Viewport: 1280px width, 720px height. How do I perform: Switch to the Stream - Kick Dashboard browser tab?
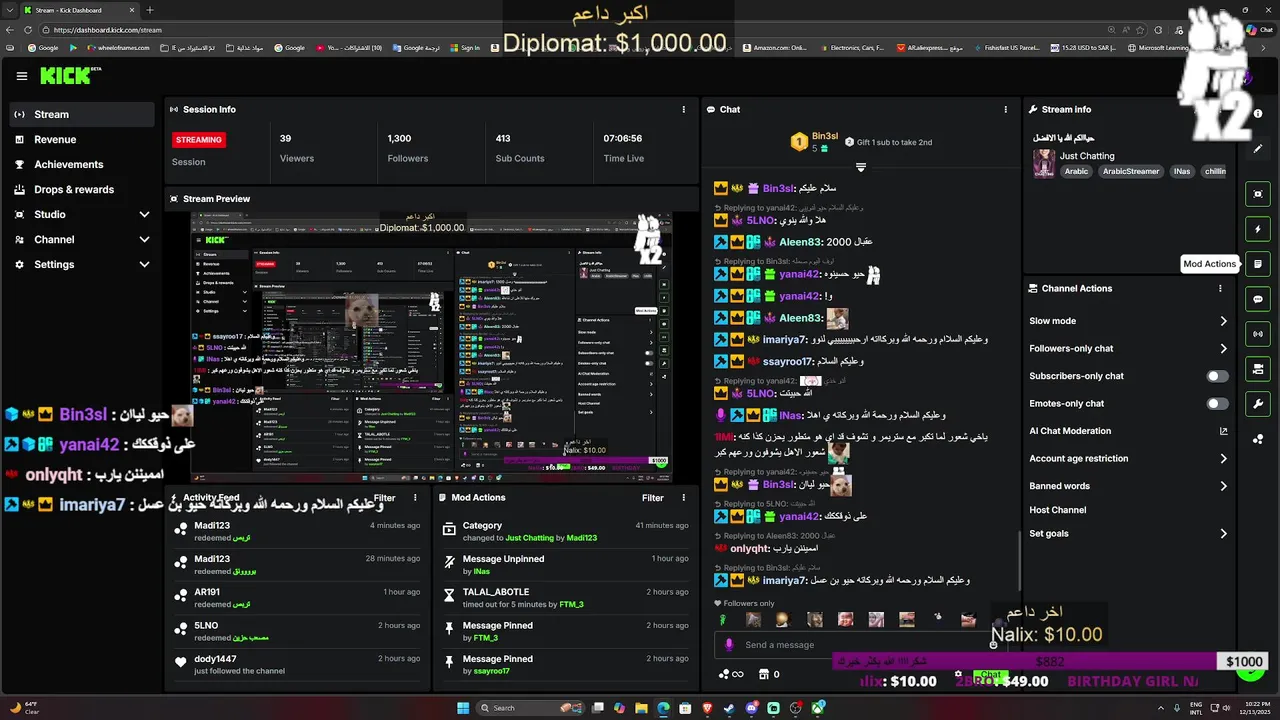click(78, 10)
